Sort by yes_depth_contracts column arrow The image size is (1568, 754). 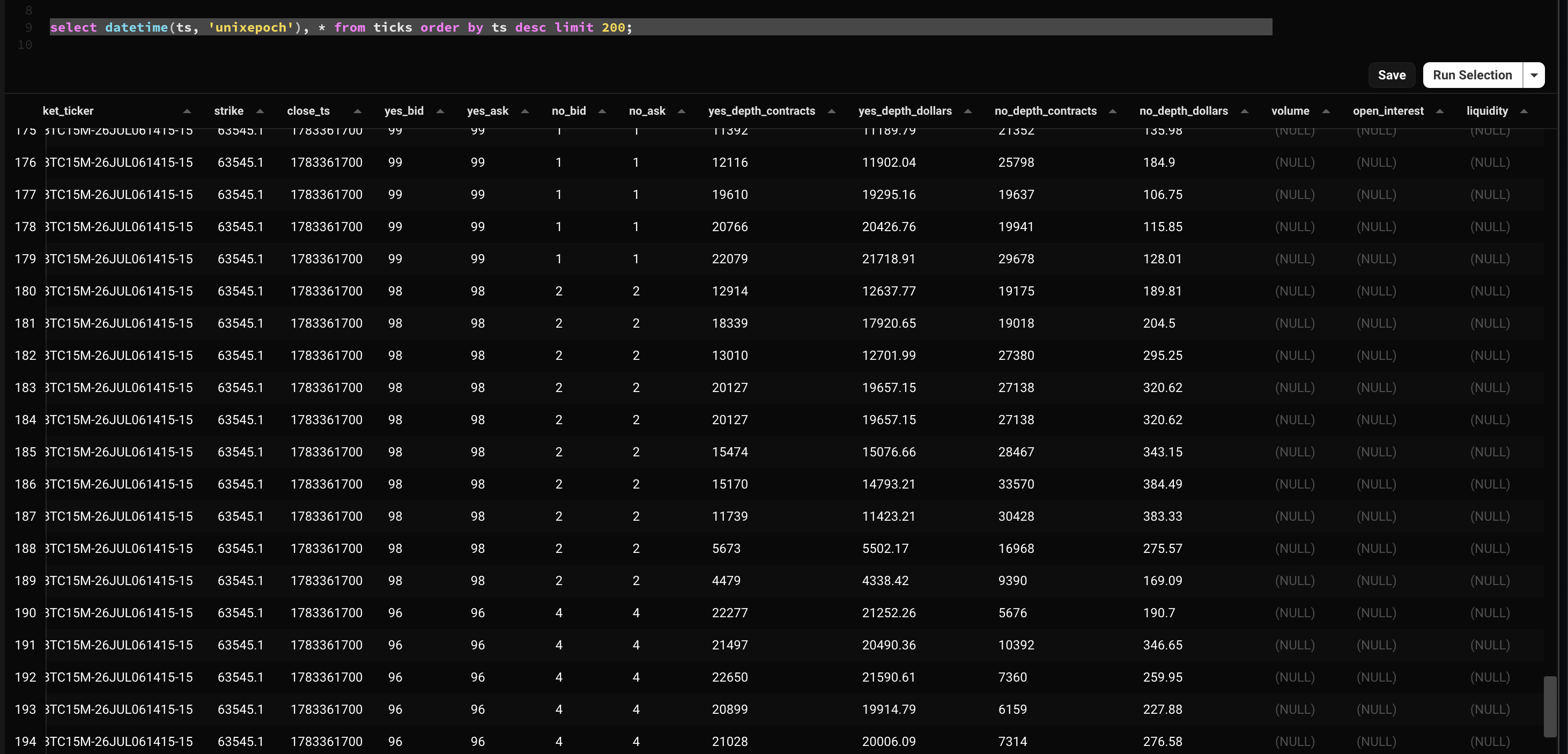tap(832, 111)
